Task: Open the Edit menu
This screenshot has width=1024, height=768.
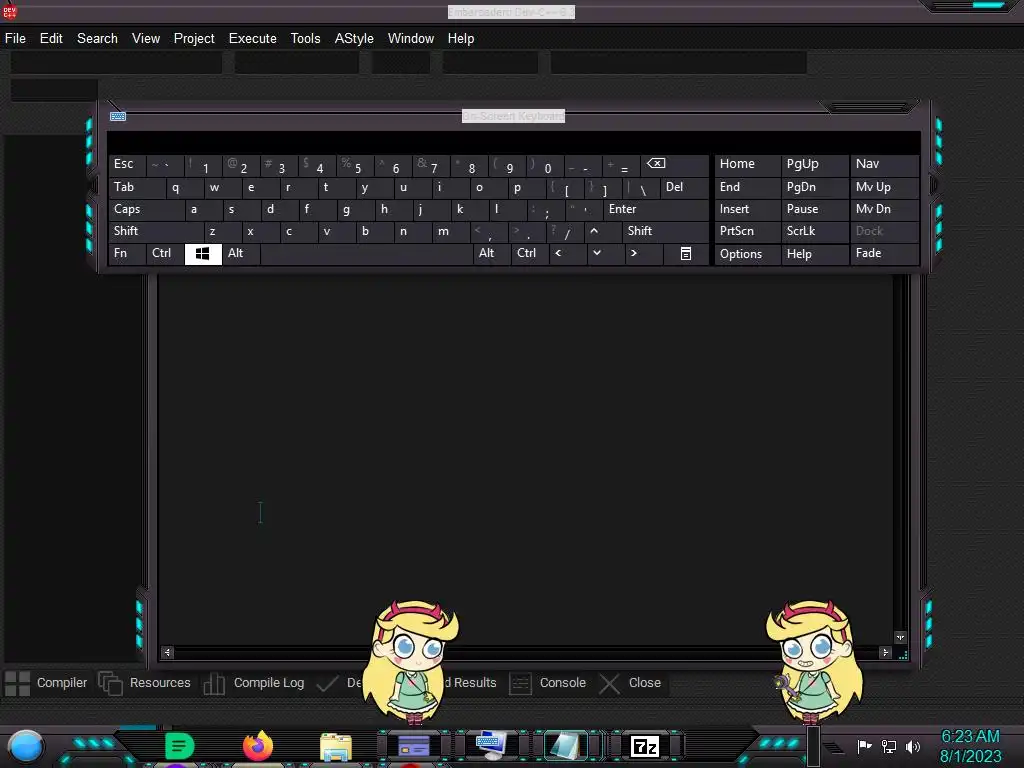Action: pyautogui.click(x=51, y=39)
